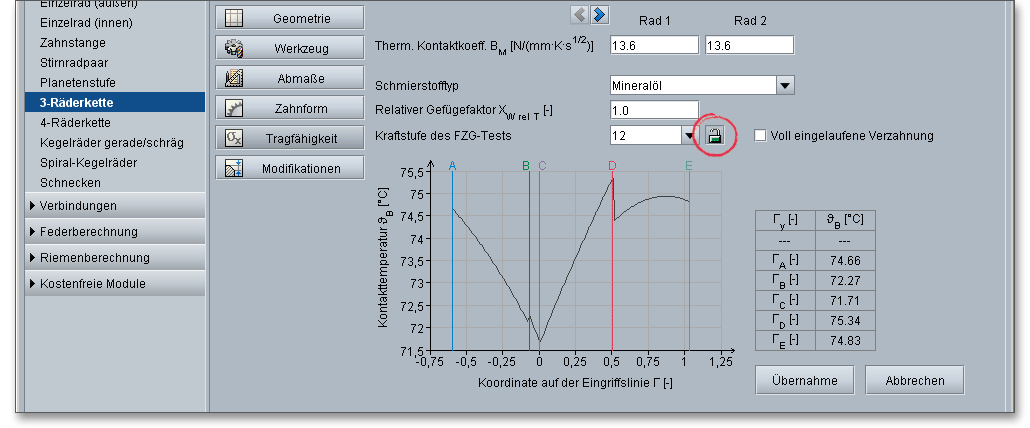The height and width of the screenshot is (428, 1030).
Task: Expand the Verbindungen category
Action: click(x=33, y=206)
